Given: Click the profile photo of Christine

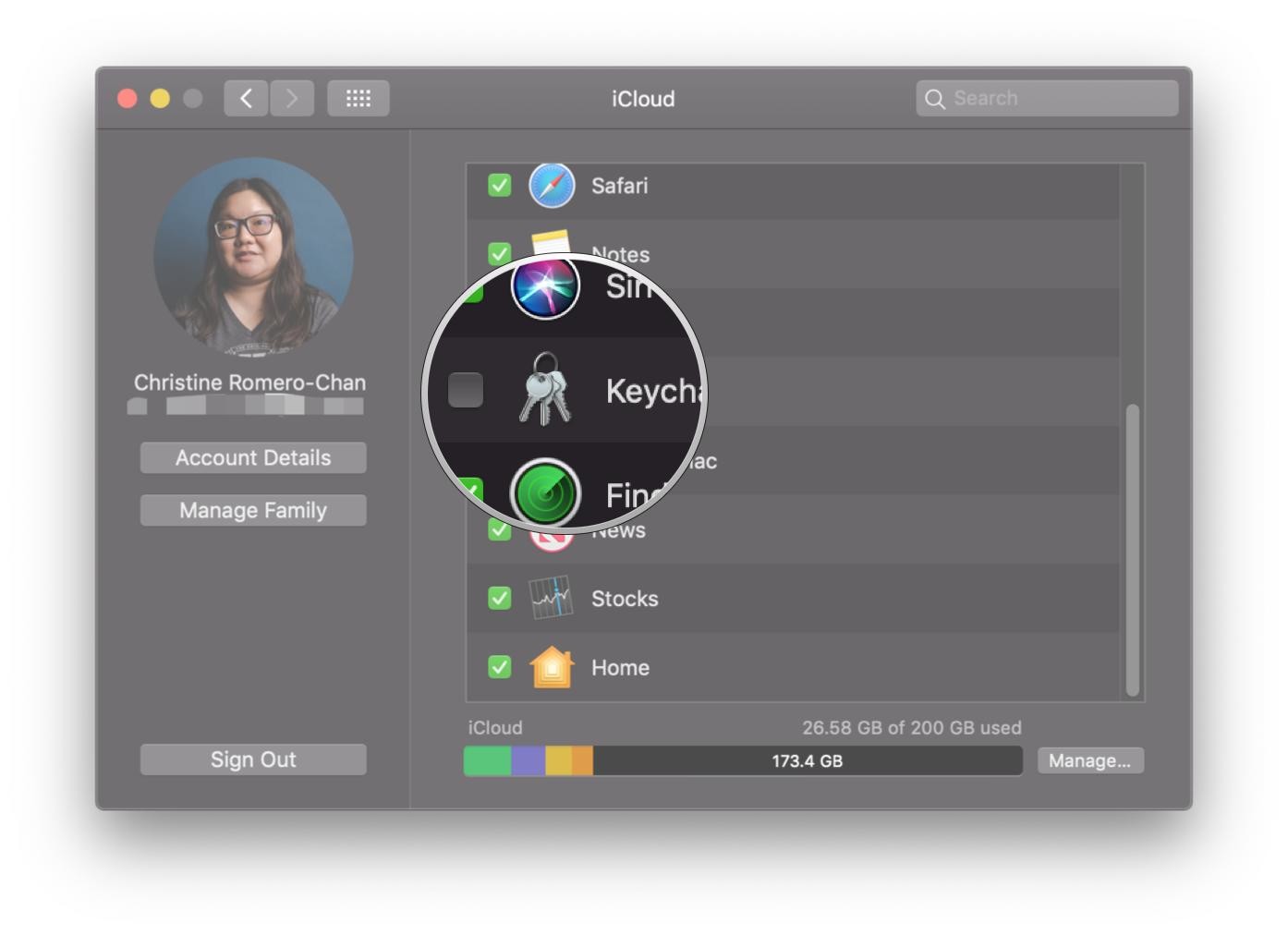Looking at the screenshot, I should point(253,257).
